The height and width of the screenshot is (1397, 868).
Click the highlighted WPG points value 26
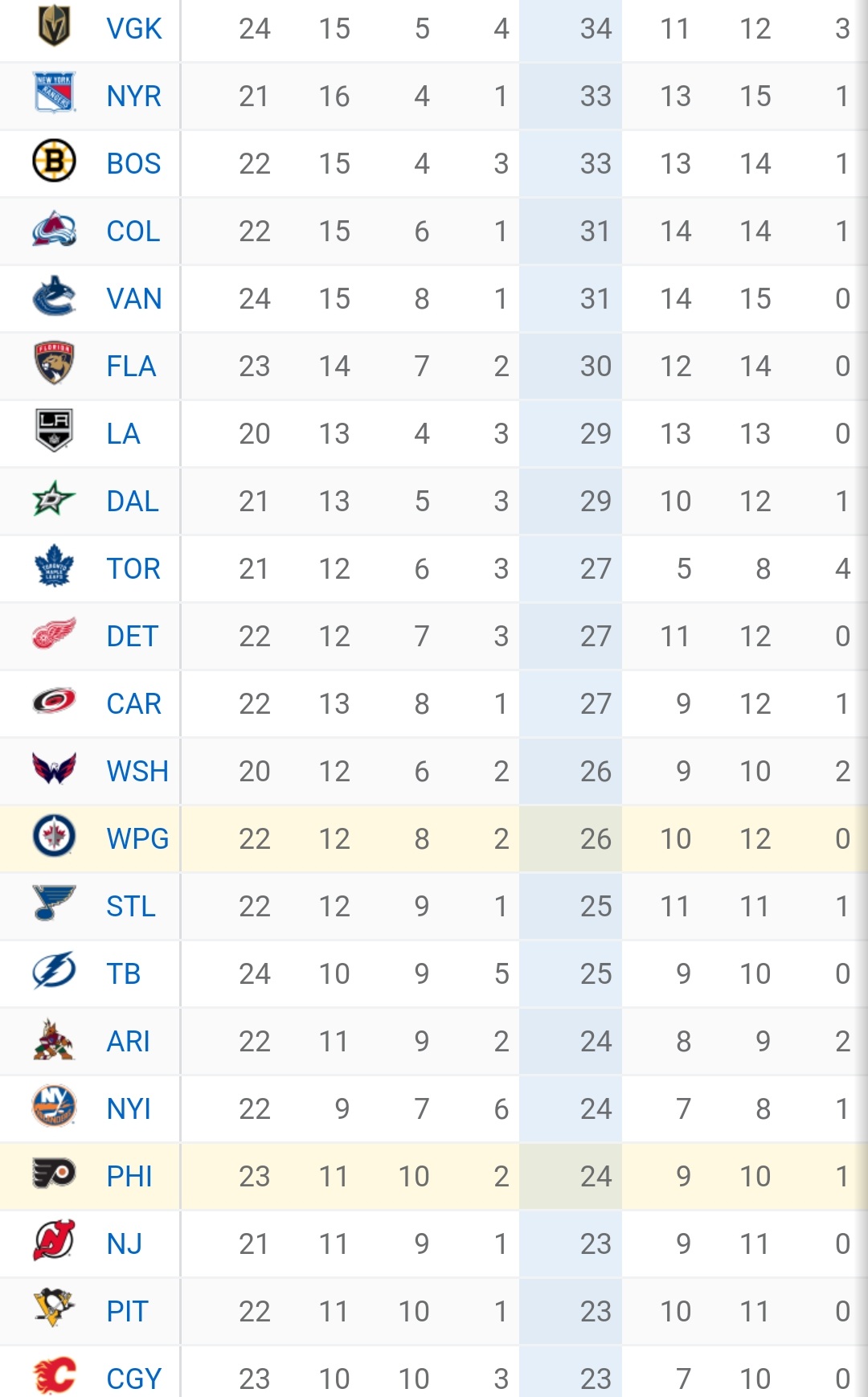click(596, 839)
